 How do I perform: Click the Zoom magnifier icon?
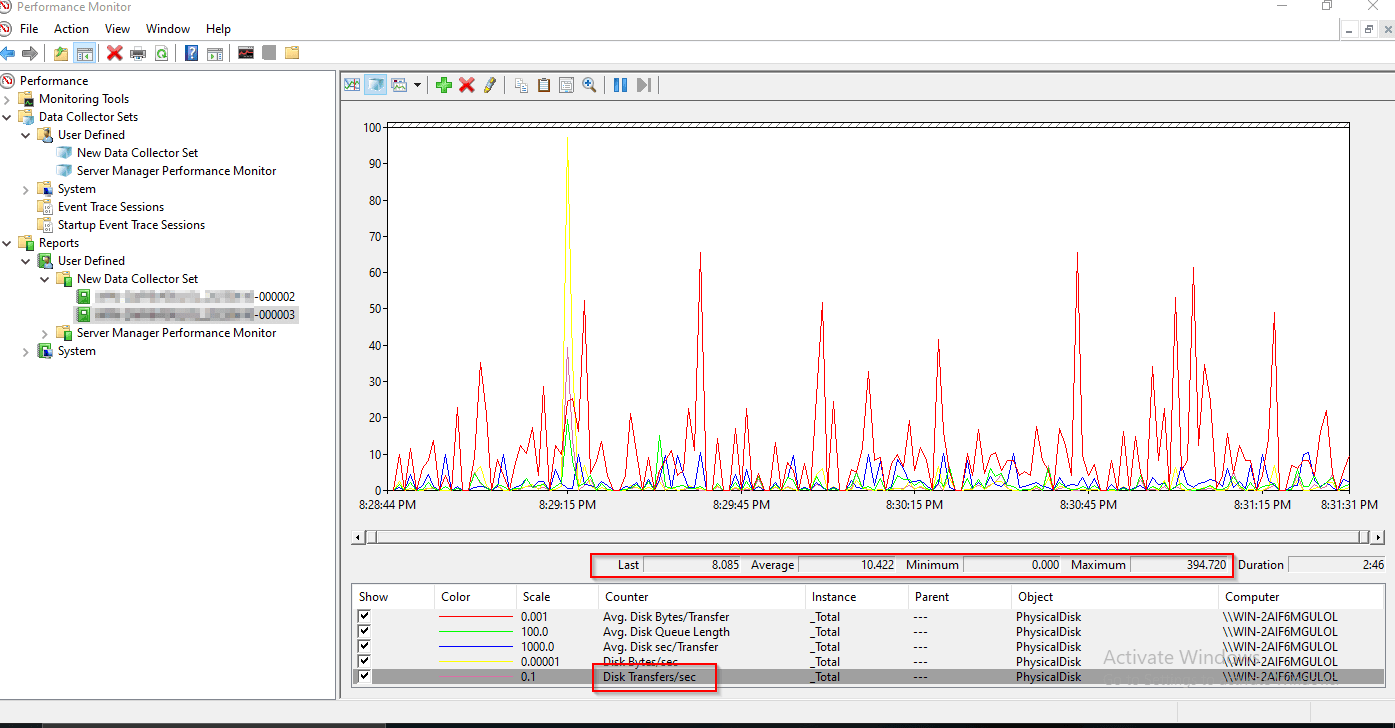tap(590, 85)
